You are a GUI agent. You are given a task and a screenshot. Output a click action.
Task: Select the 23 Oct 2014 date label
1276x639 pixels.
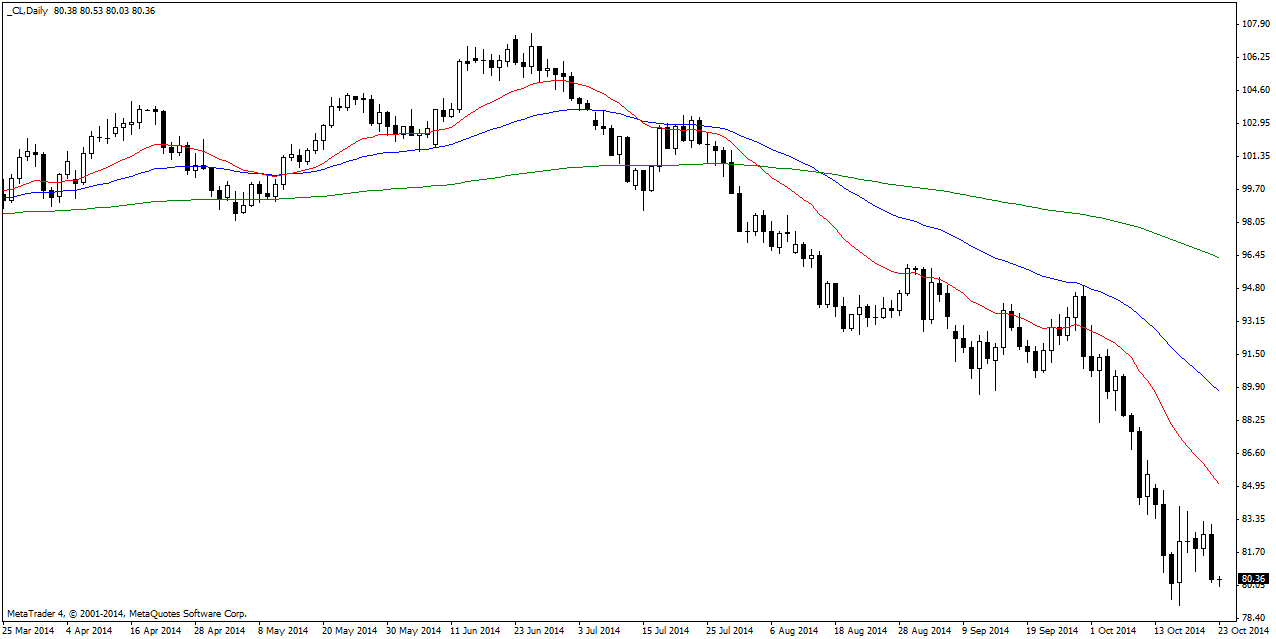(x=1242, y=631)
